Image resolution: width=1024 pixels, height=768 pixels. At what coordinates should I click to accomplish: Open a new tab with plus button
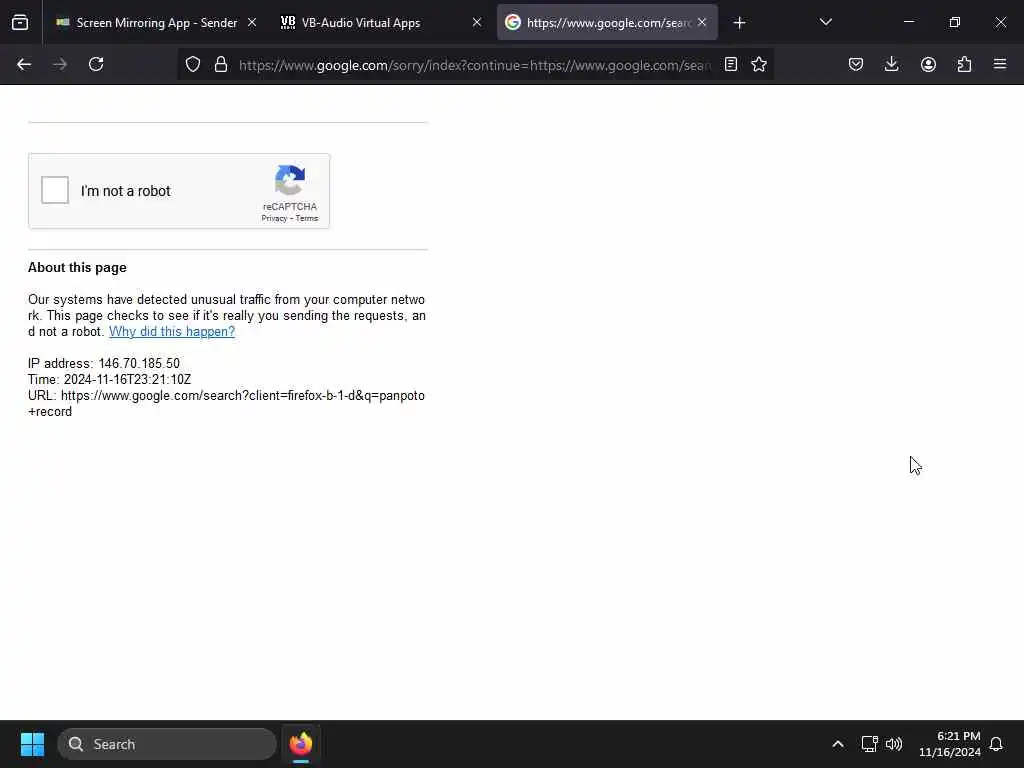[739, 23]
